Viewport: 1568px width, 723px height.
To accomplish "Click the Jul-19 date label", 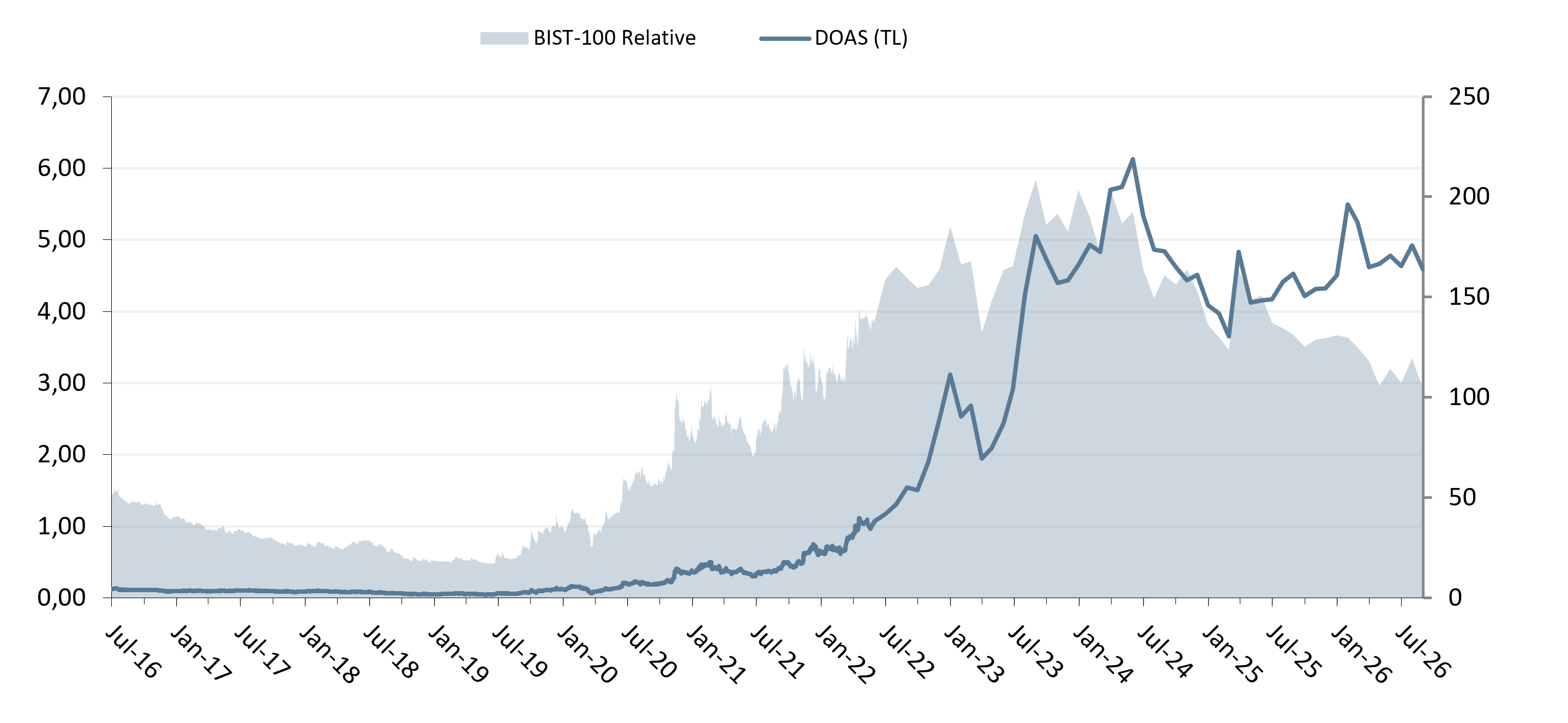I will point(520,652).
